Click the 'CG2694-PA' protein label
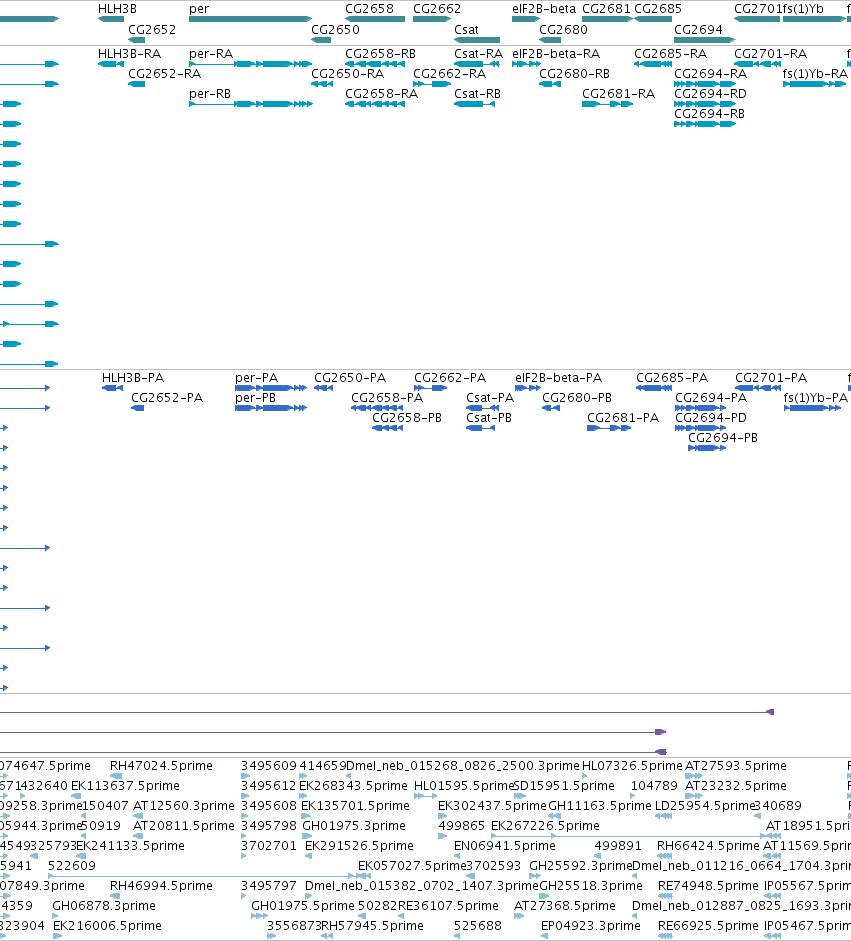The height and width of the screenshot is (941, 851). point(711,397)
